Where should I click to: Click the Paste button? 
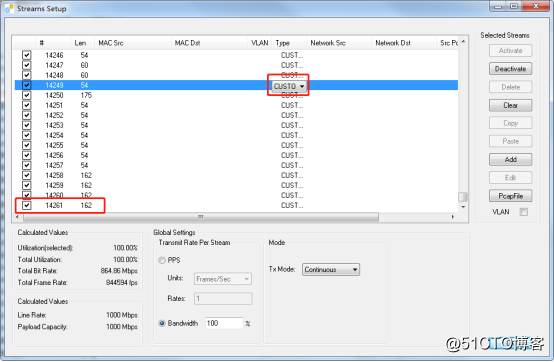[x=510, y=141]
